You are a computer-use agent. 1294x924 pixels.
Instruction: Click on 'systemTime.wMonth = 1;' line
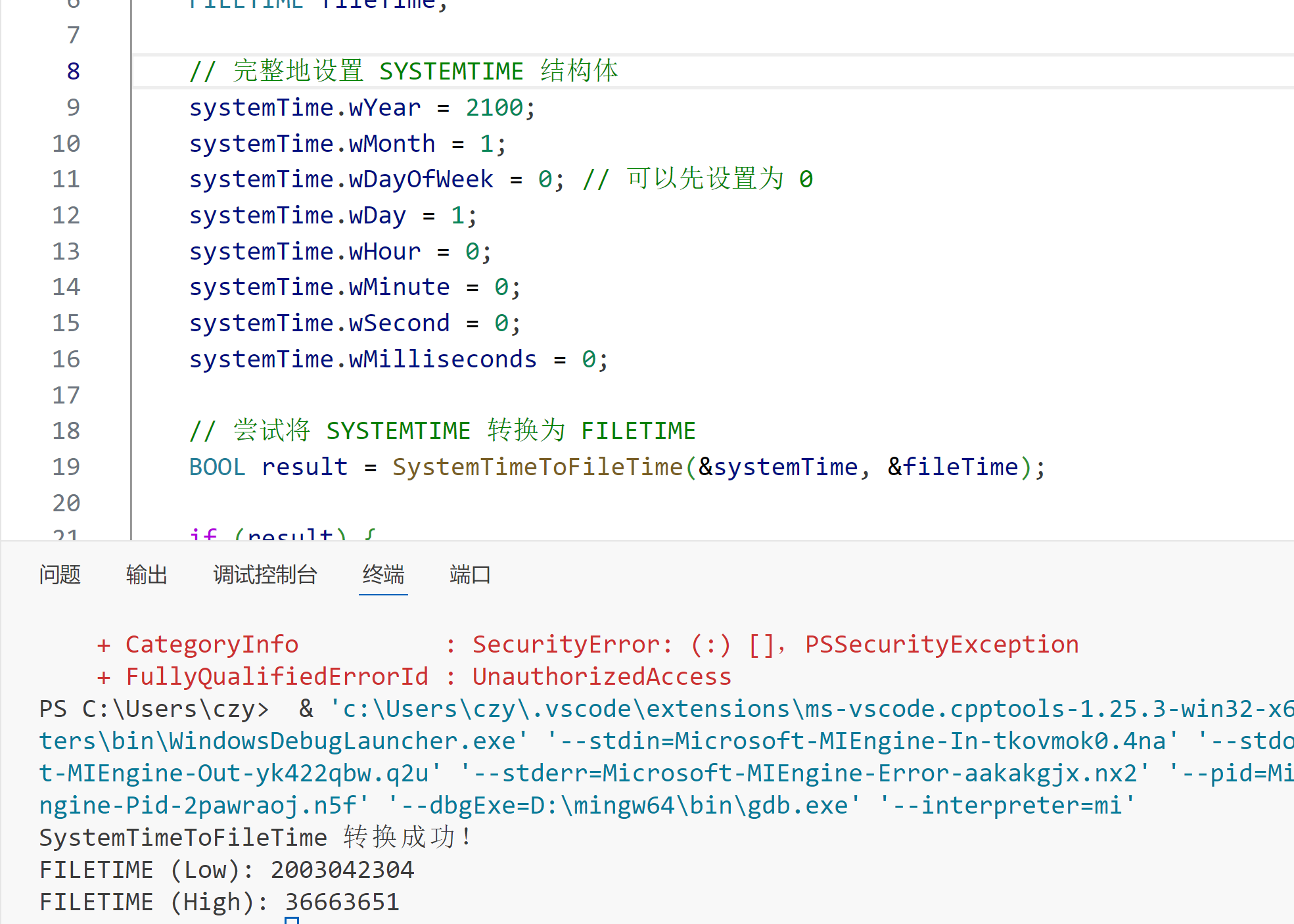pos(348,143)
